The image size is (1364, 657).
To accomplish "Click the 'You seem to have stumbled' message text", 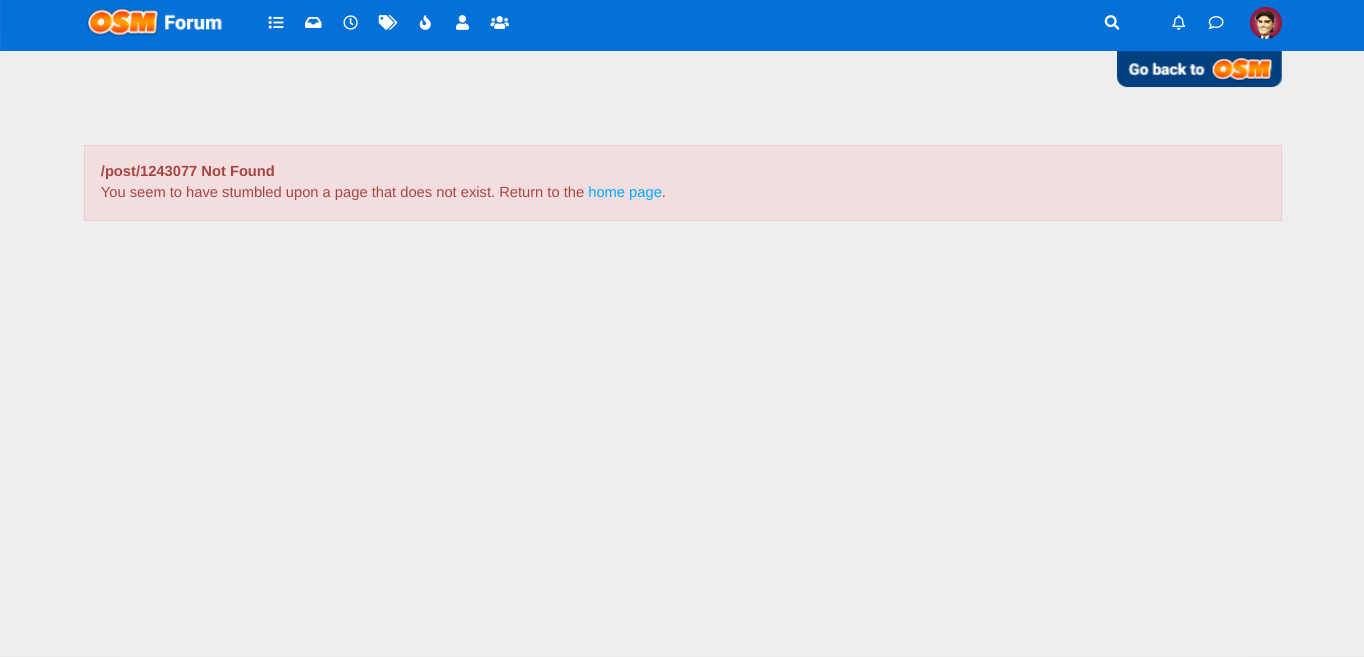I will 383,192.
